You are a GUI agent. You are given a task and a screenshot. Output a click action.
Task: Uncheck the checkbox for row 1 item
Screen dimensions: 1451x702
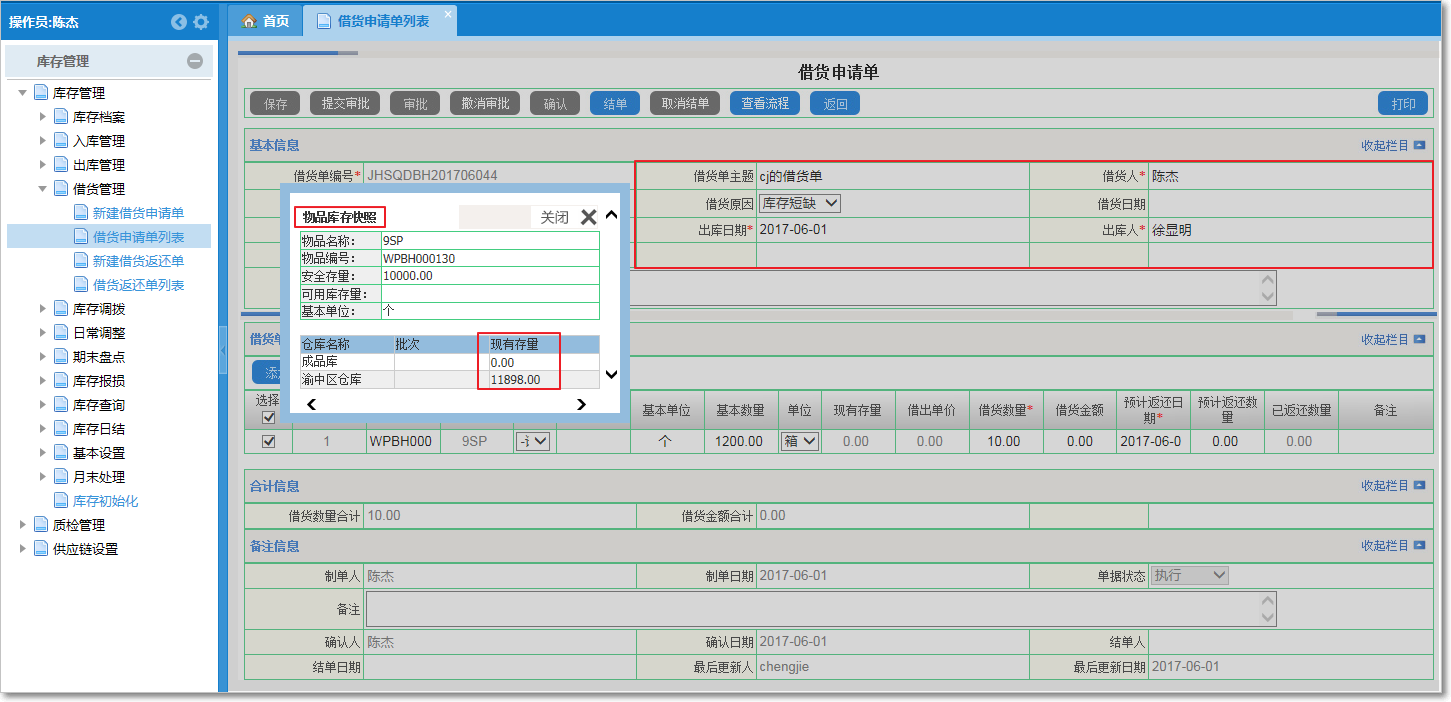click(268, 441)
